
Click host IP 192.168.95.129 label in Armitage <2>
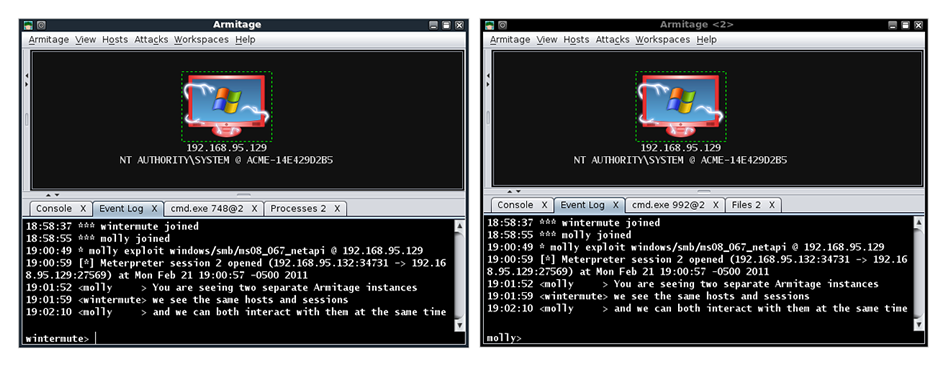pos(681,147)
